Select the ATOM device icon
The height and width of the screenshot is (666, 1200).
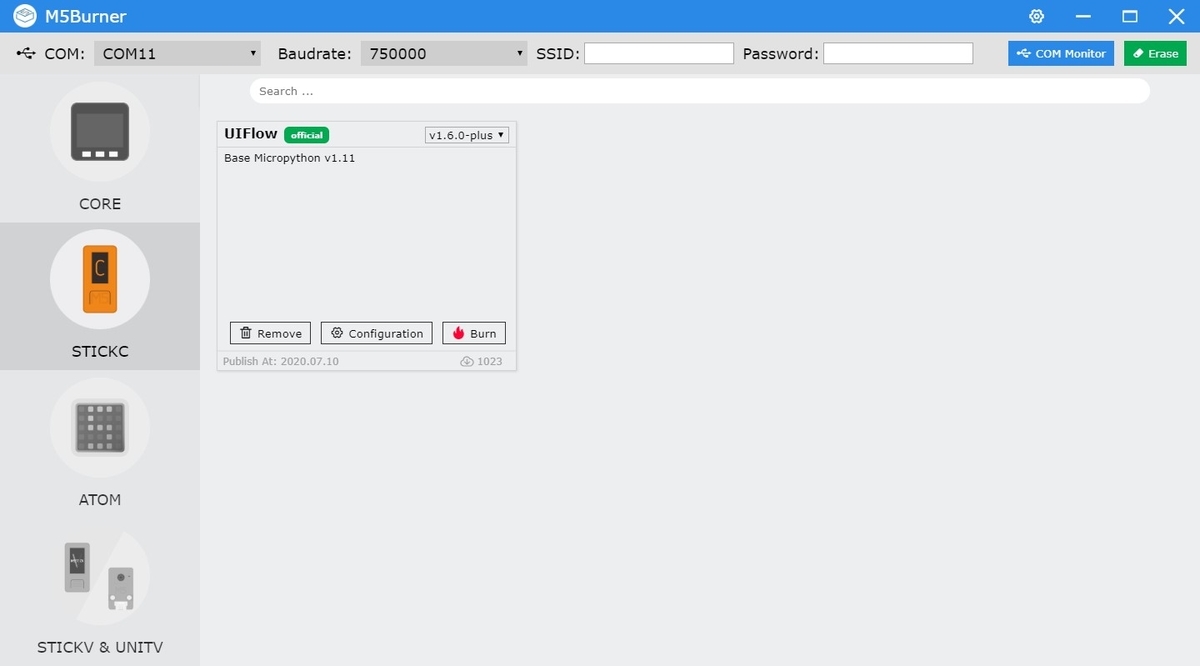(100, 428)
